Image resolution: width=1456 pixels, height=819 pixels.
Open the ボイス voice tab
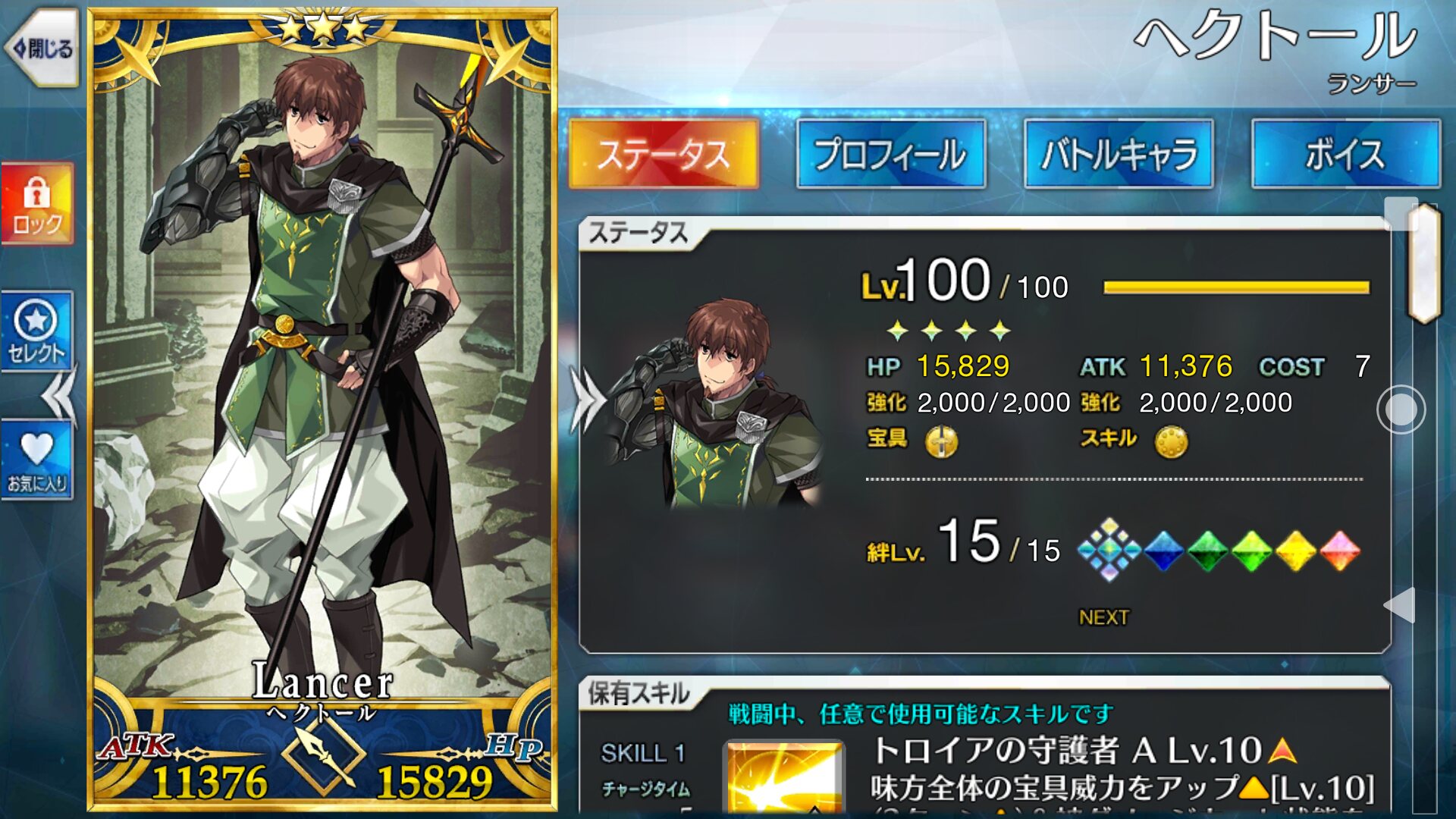[1345, 154]
